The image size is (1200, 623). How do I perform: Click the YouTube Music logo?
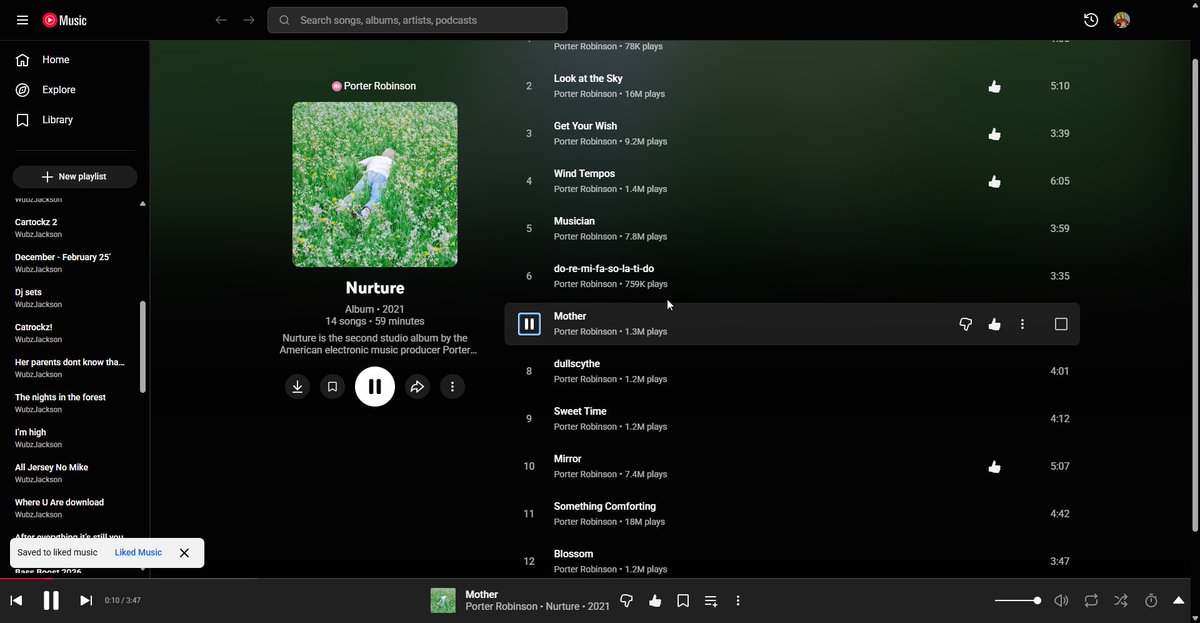(x=64, y=20)
